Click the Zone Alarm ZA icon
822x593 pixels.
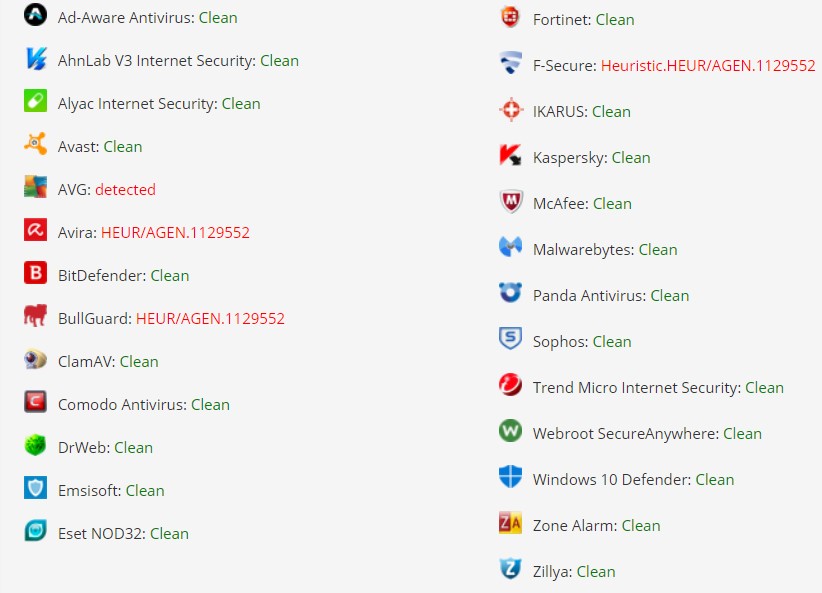tap(511, 524)
